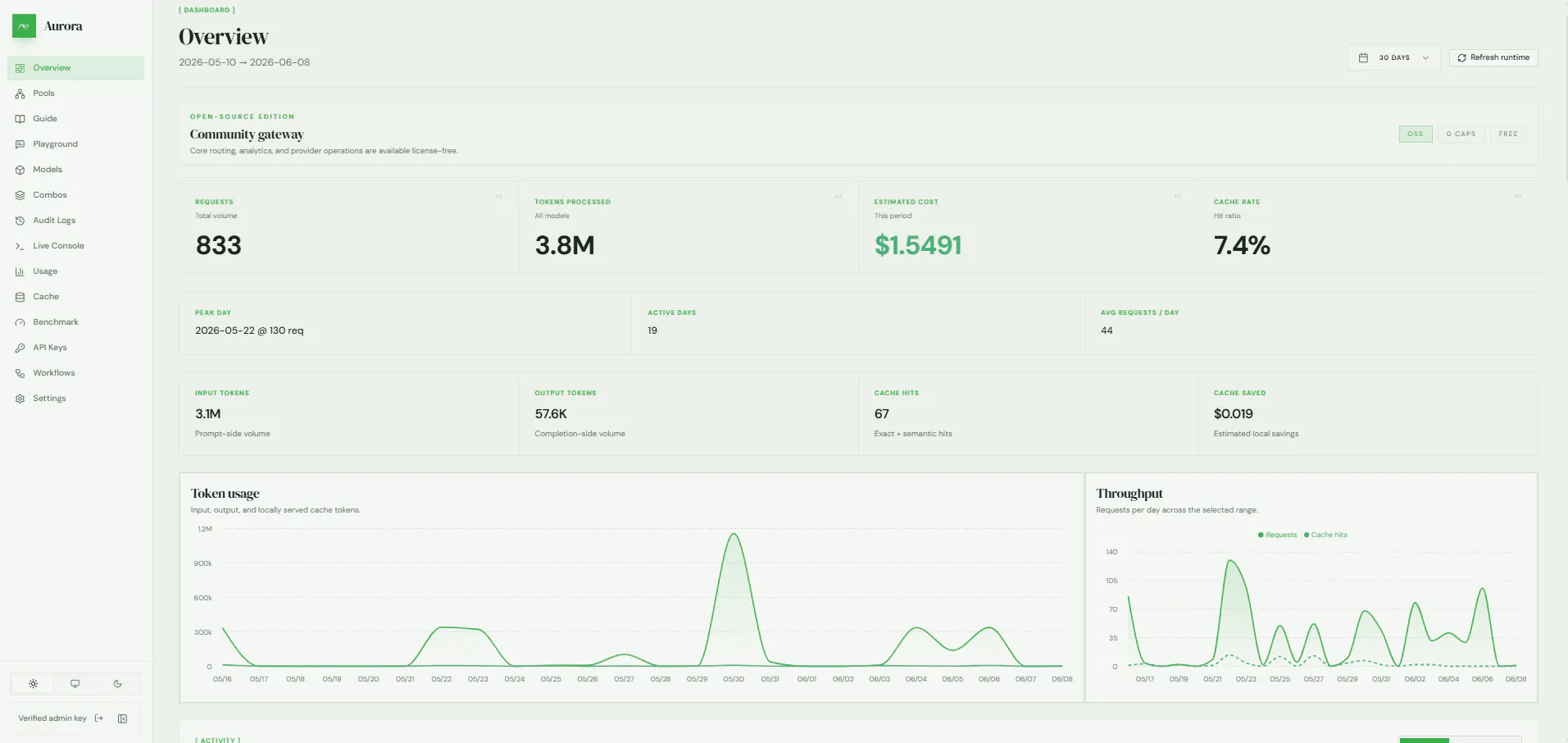Click the Aurora logo icon
1568x743 pixels.
tap(24, 26)
